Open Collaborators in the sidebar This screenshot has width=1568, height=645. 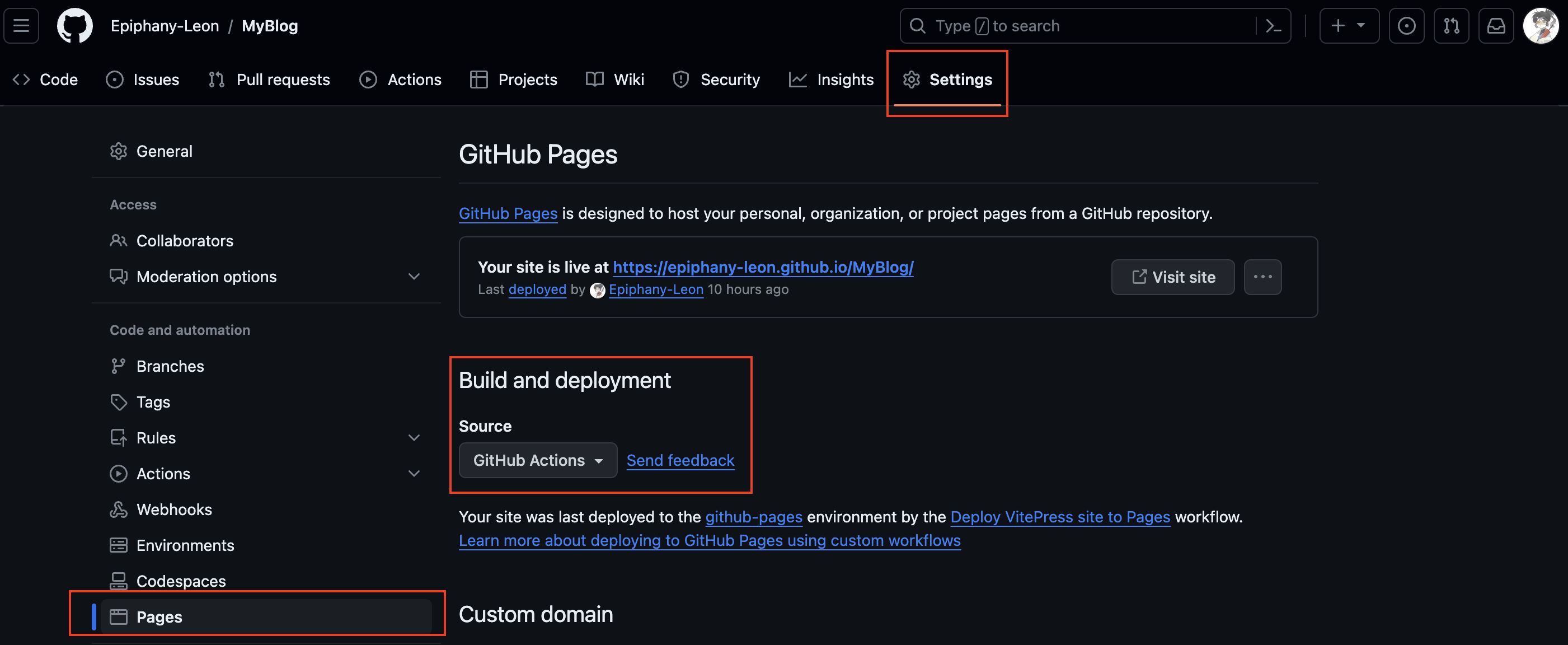(x=266, y=241)
